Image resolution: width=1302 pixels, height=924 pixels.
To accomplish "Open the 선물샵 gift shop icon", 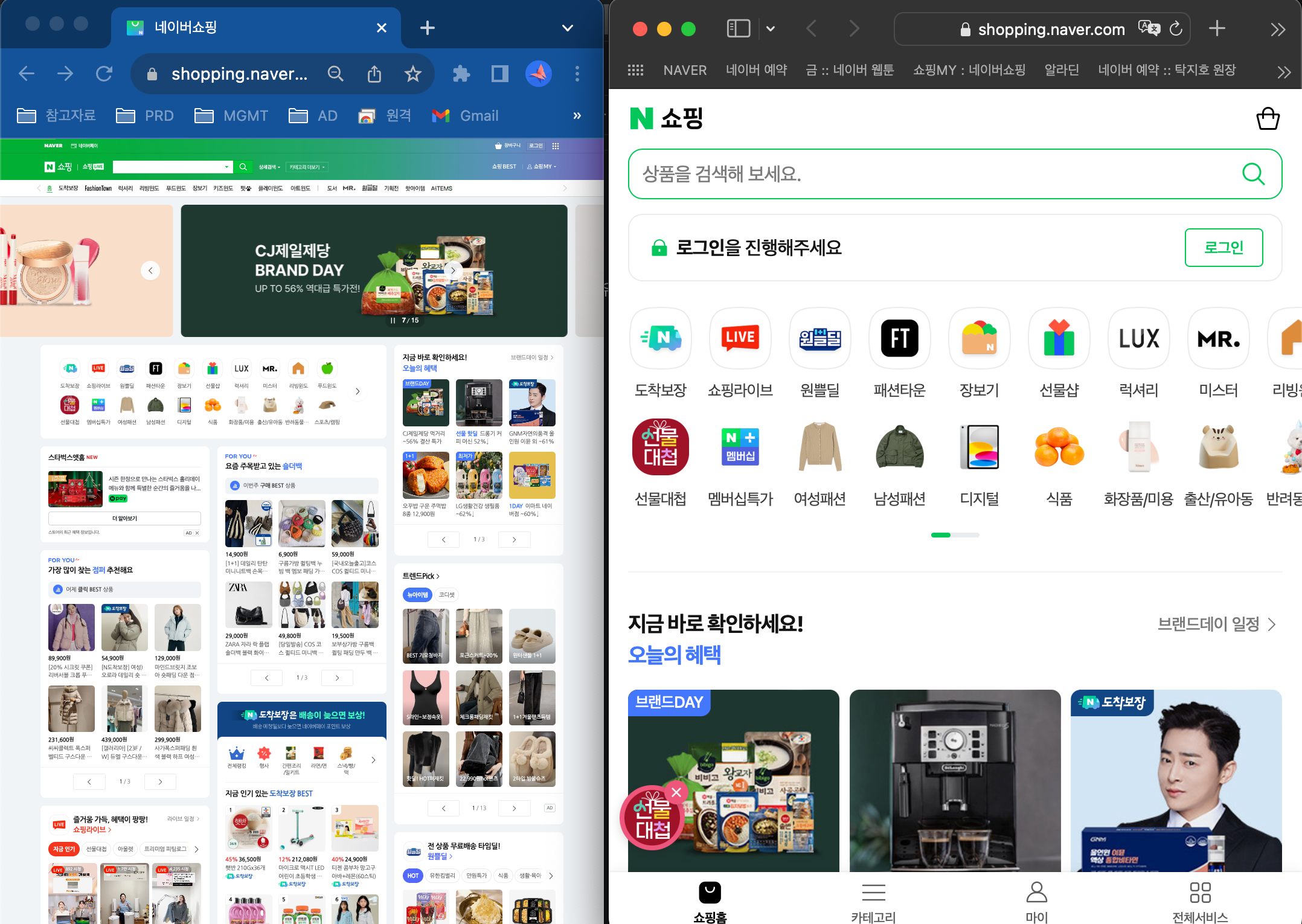I will pyautogui.click(x=1059, y=338).
